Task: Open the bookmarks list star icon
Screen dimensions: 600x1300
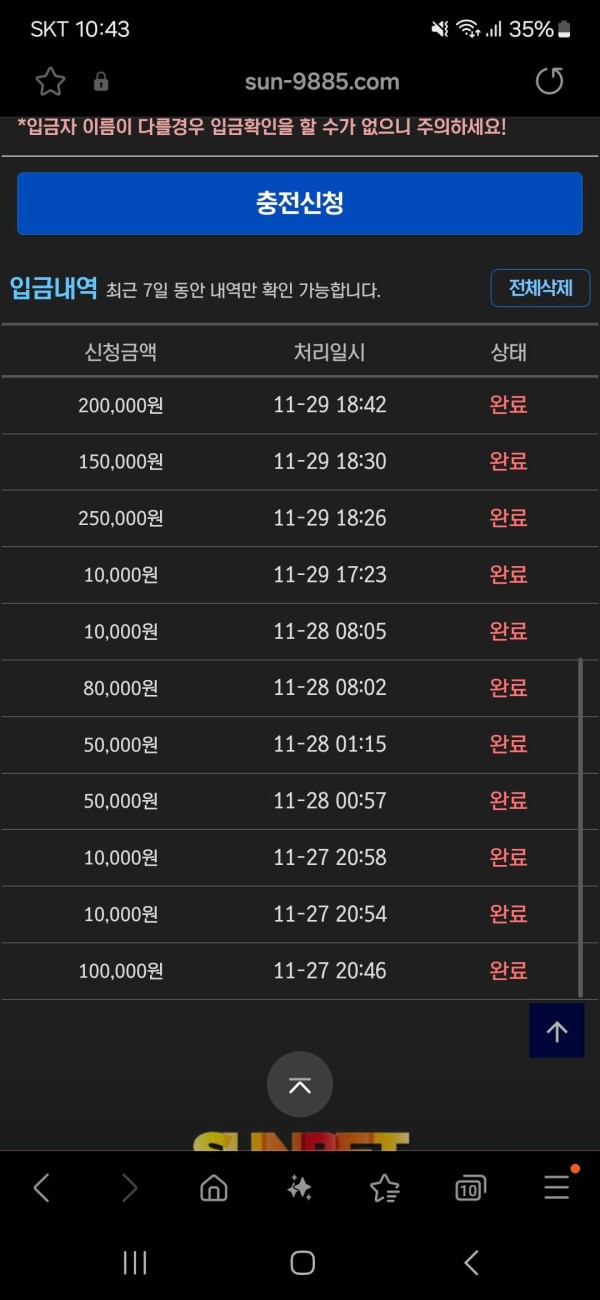Action: click(385, 1187)
